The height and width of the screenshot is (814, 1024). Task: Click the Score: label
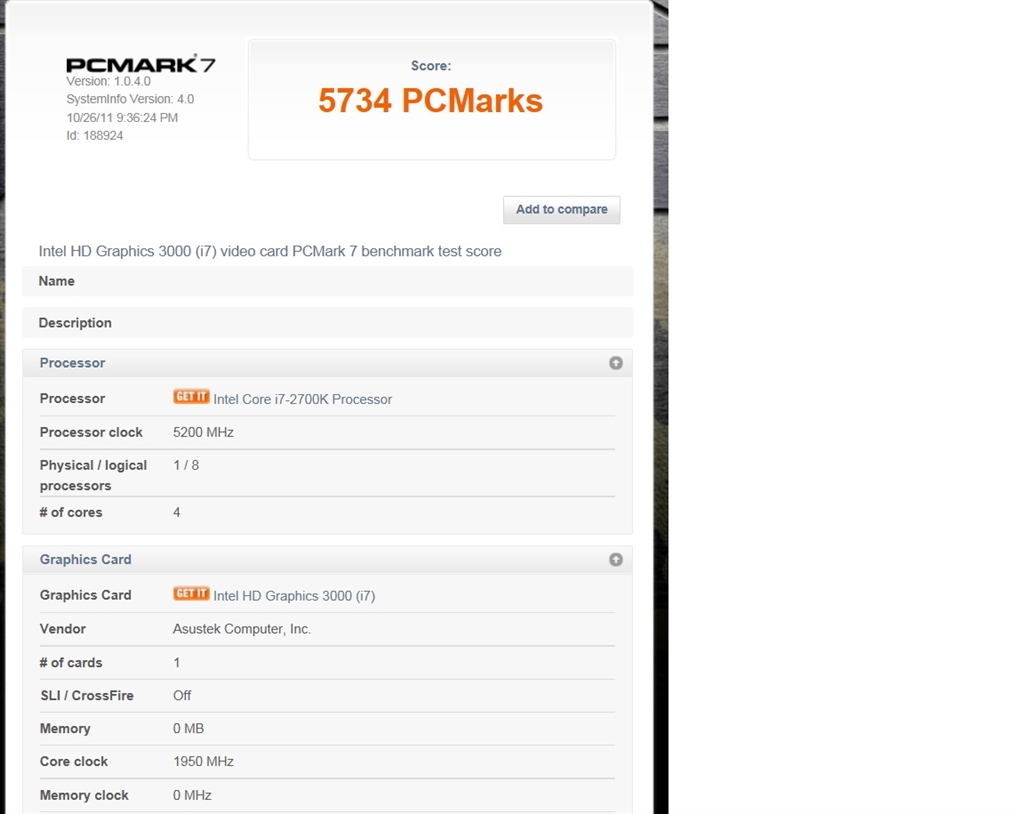coord(431,66)
